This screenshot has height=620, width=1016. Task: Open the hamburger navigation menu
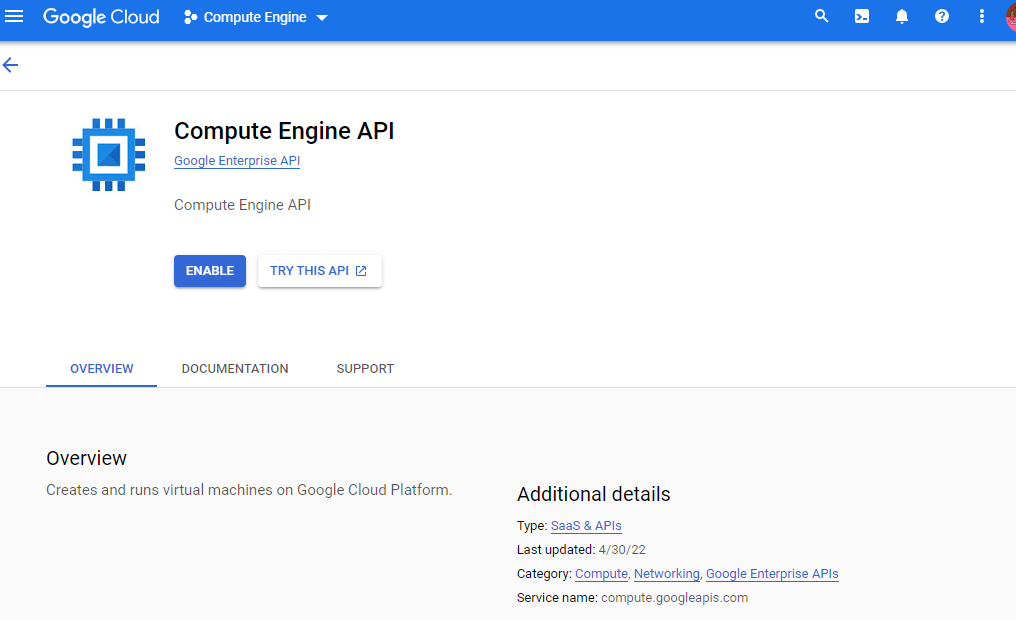click(14, 17)
